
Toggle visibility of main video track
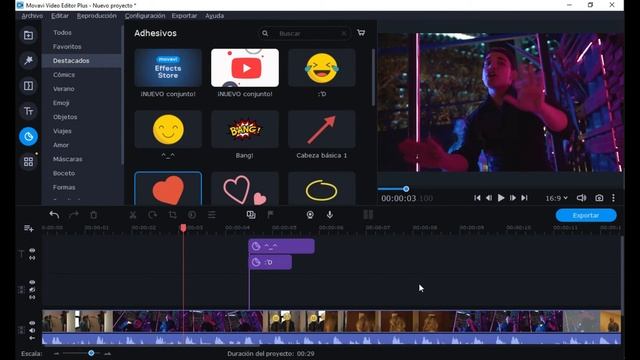tap(32, 323)
